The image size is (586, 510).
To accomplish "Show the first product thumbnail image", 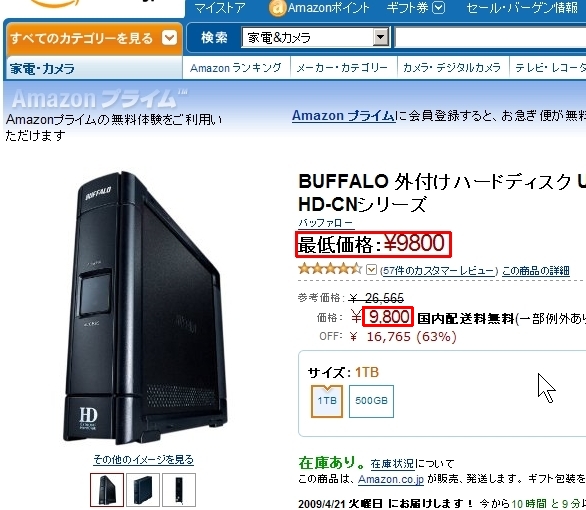I will click(x=107, y=489).
